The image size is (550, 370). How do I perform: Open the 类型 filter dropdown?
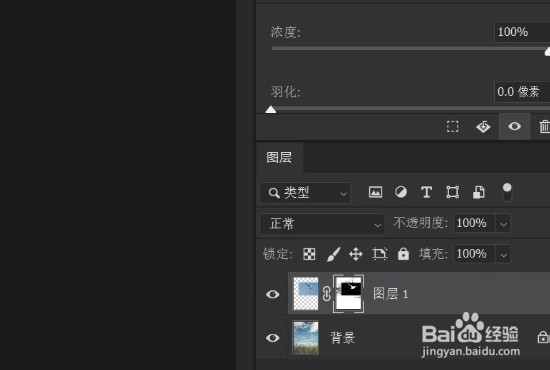(x=305, y=193)
